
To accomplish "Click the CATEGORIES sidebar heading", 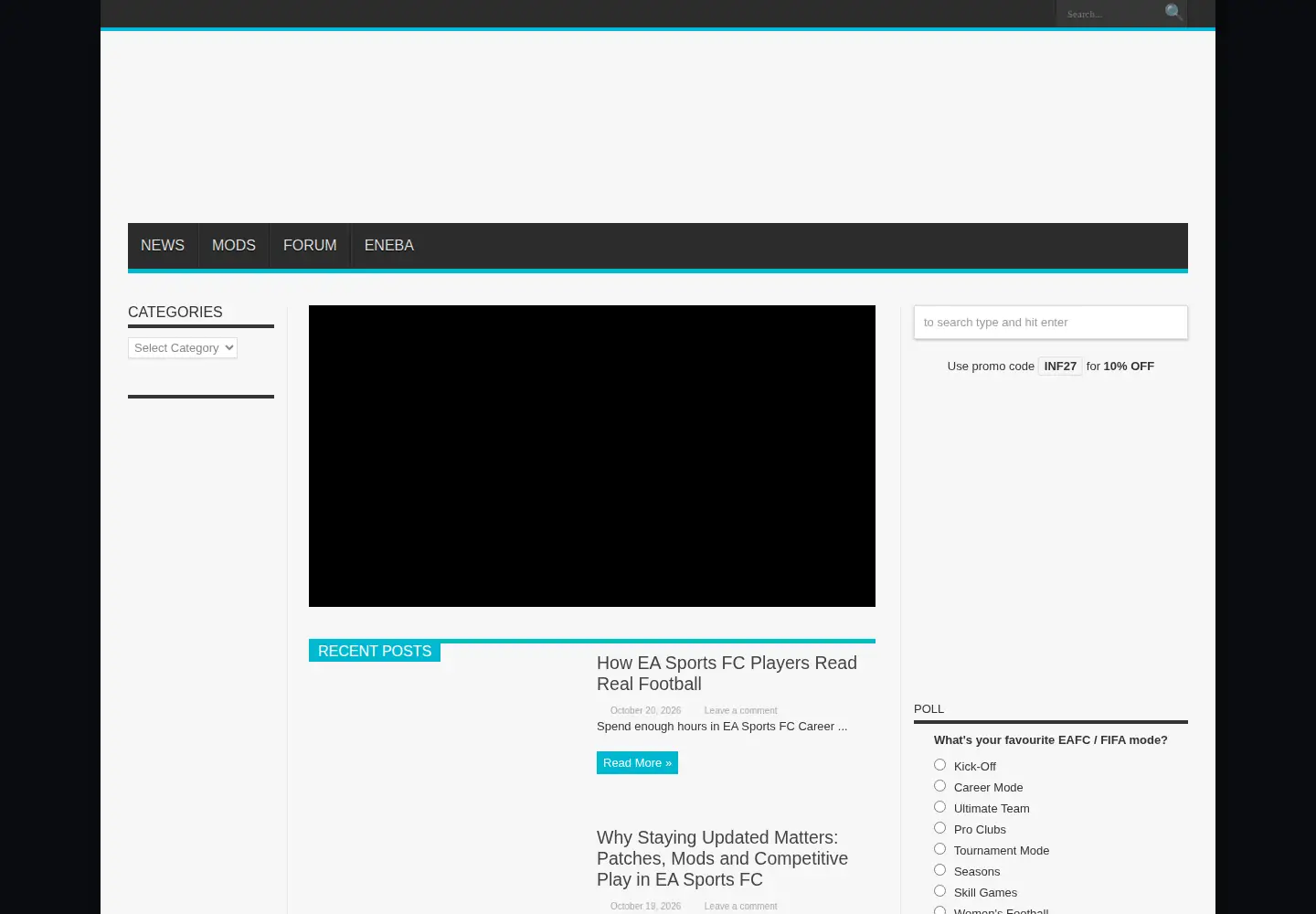I will click(175, 312).
